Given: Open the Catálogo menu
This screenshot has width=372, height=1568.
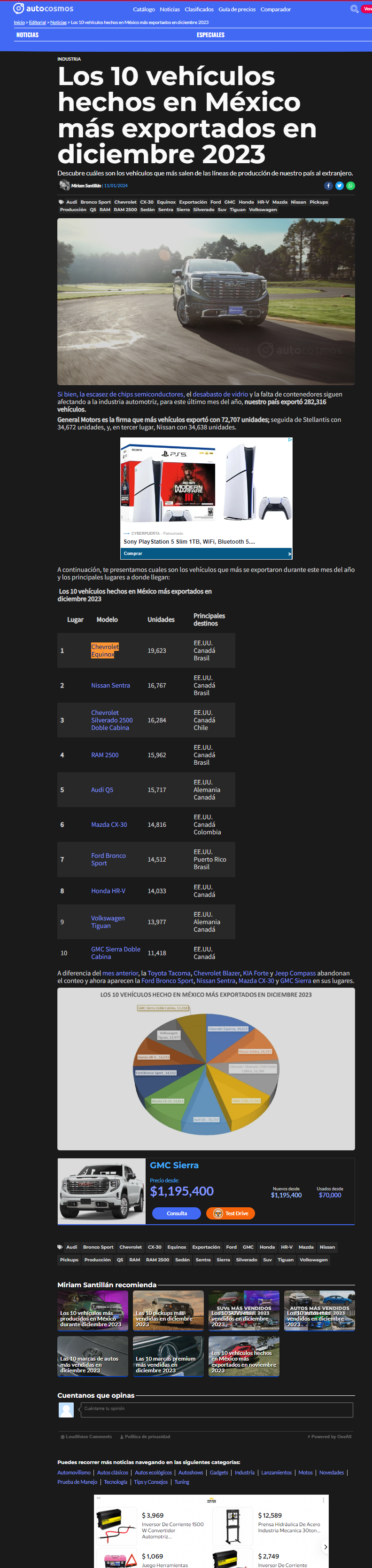Looking at the screenshot, I should coord(144,9).
